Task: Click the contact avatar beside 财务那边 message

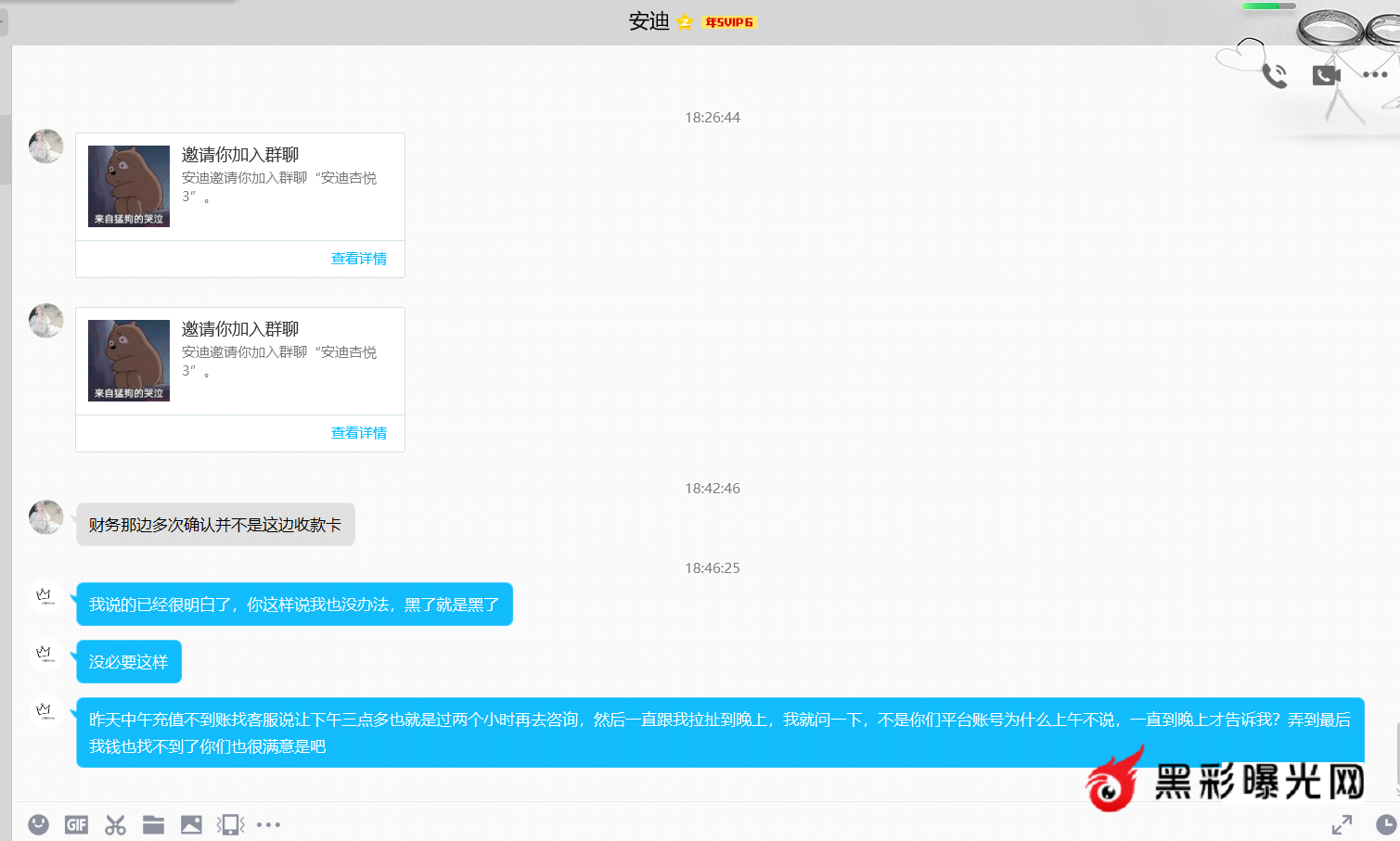Action: pos(46,517)
